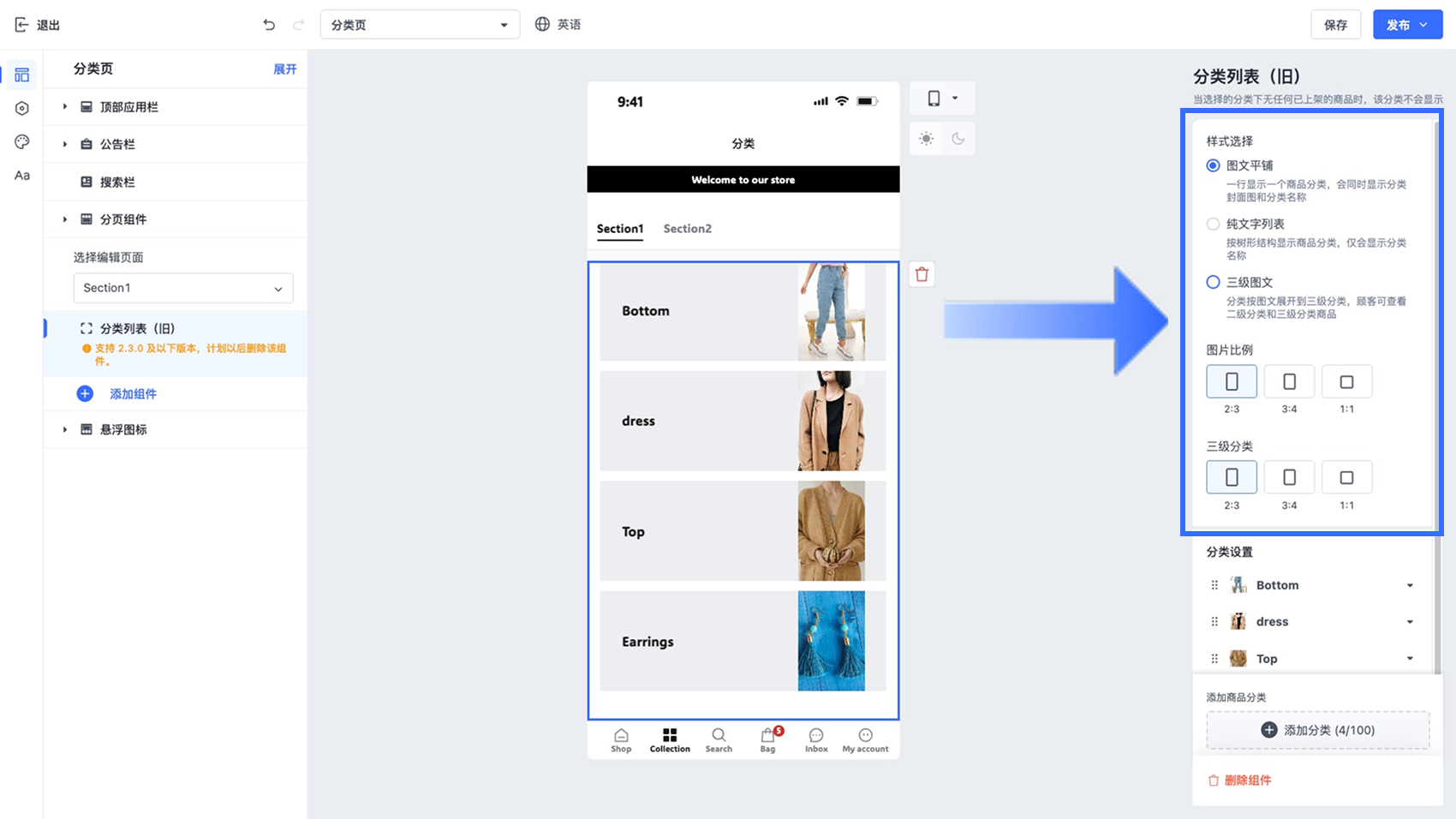1456x819 pixels.
Task: Click the 分类列表（旧）component icon
Action: coord(87,328)
